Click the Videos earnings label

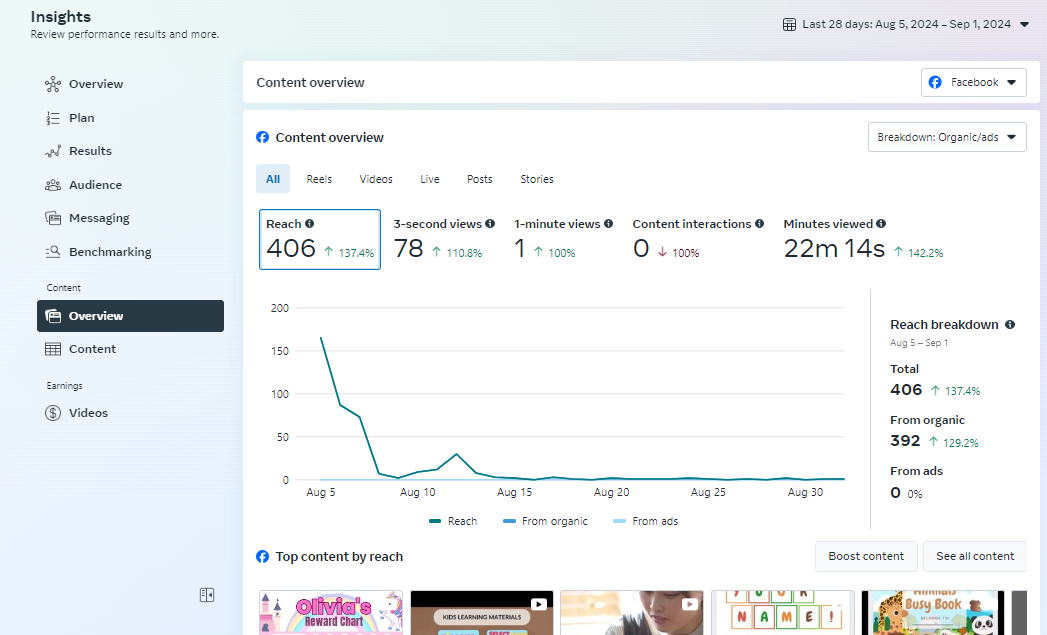pyautogui.click(x=88, y=413)
